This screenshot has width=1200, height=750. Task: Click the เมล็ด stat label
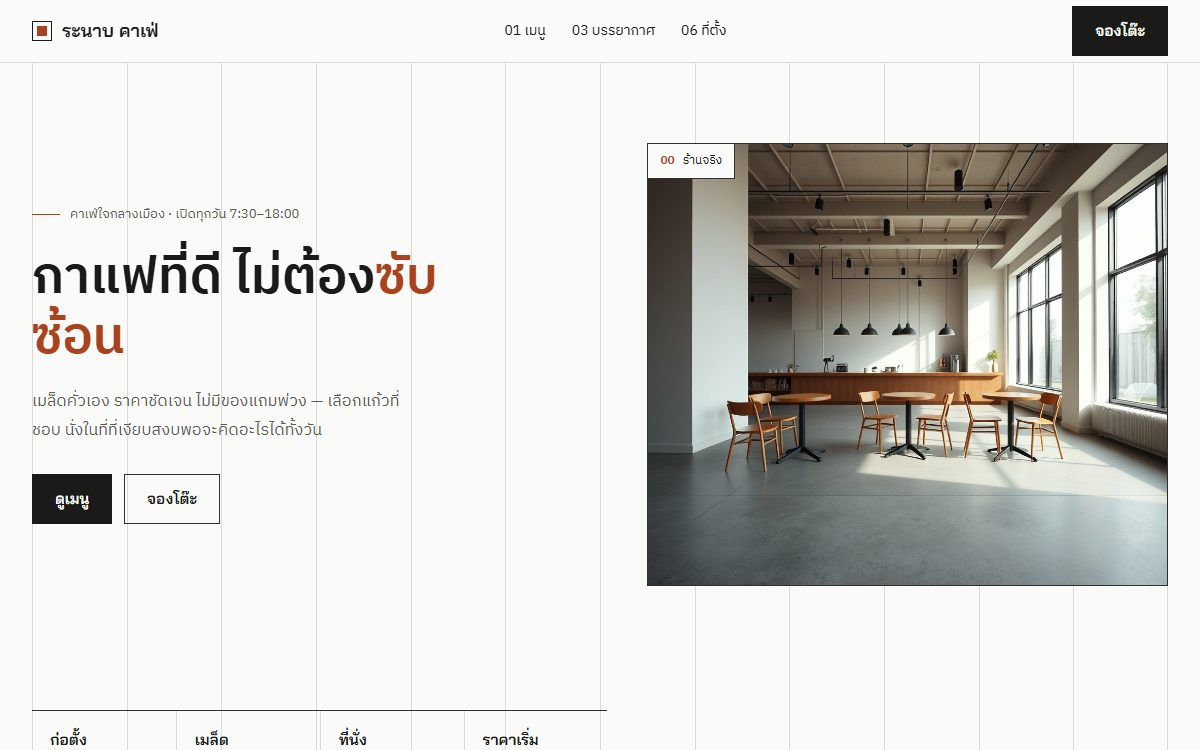(x=212, y=740)
